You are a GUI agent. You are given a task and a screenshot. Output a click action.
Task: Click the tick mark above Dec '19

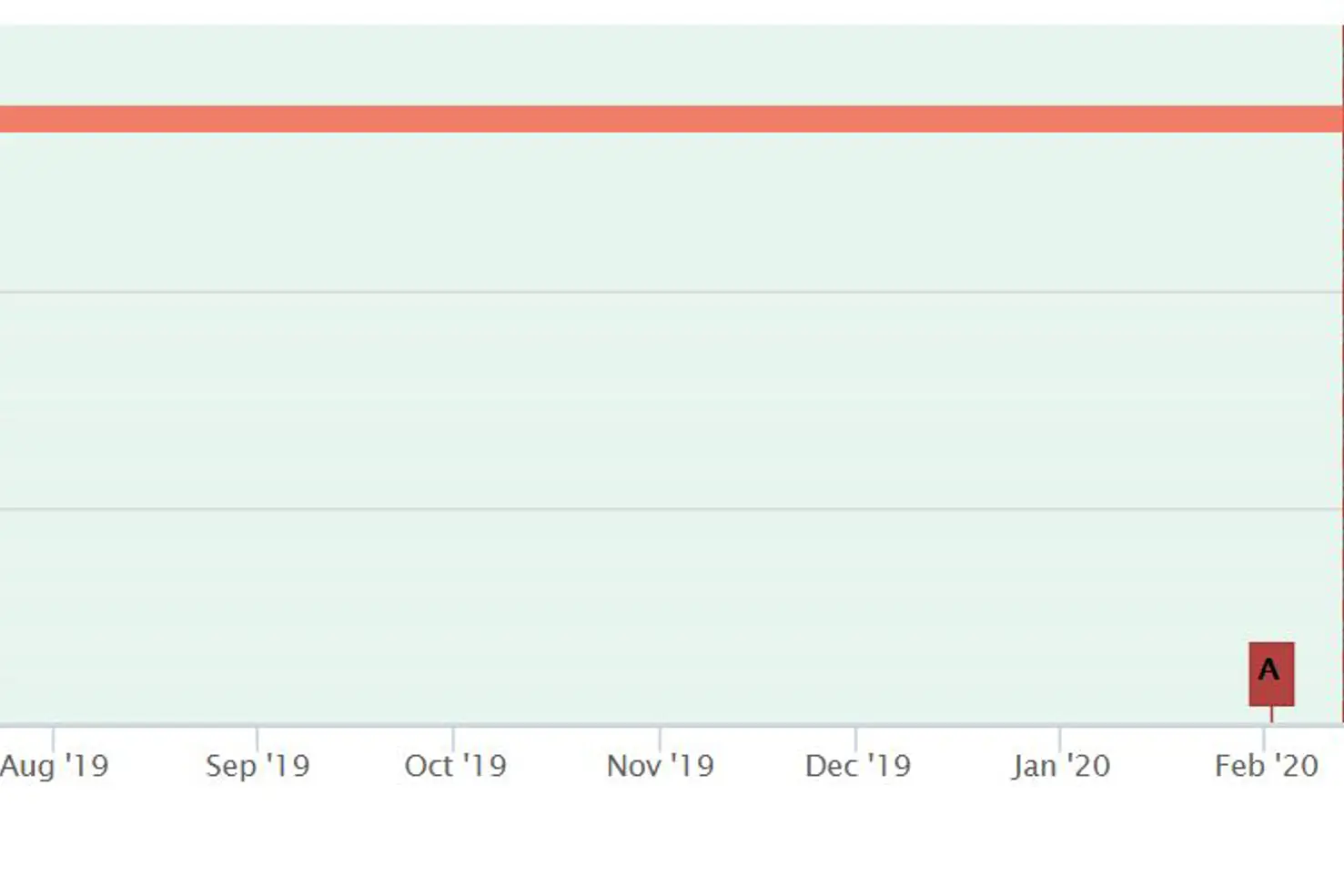click(x=855, y=737)
